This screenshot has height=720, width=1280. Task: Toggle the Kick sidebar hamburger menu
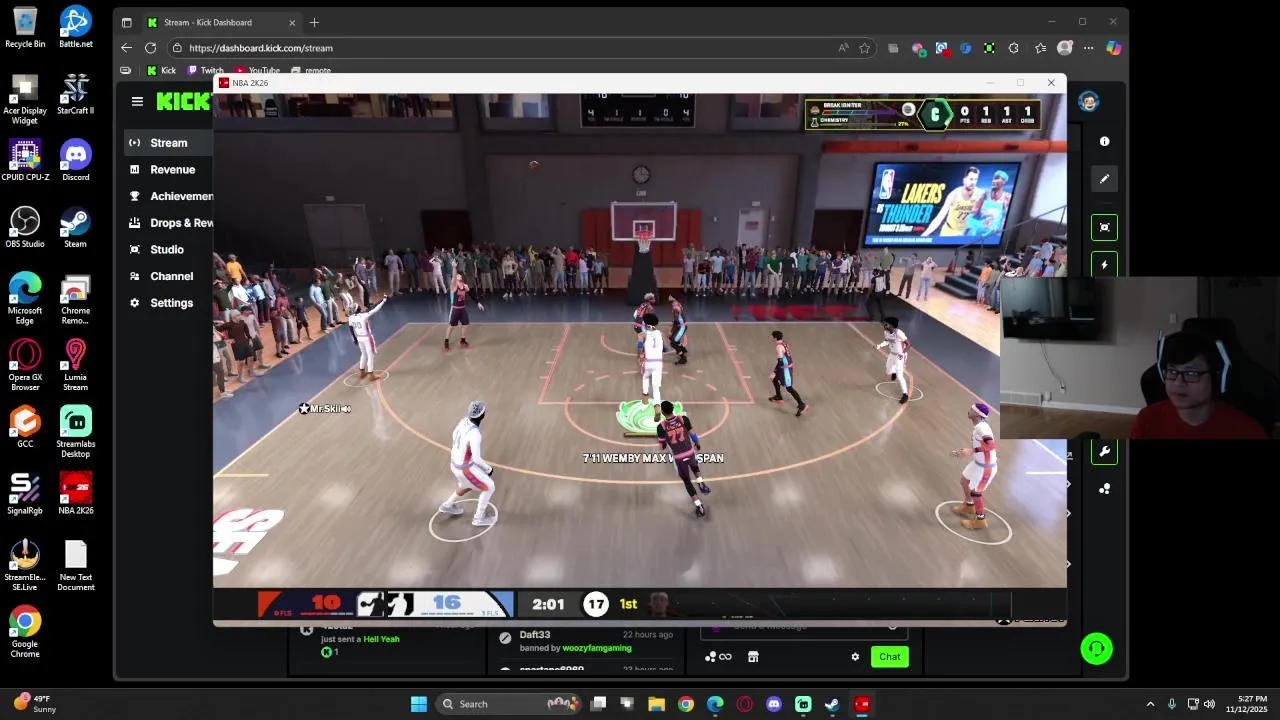[137, 101]
